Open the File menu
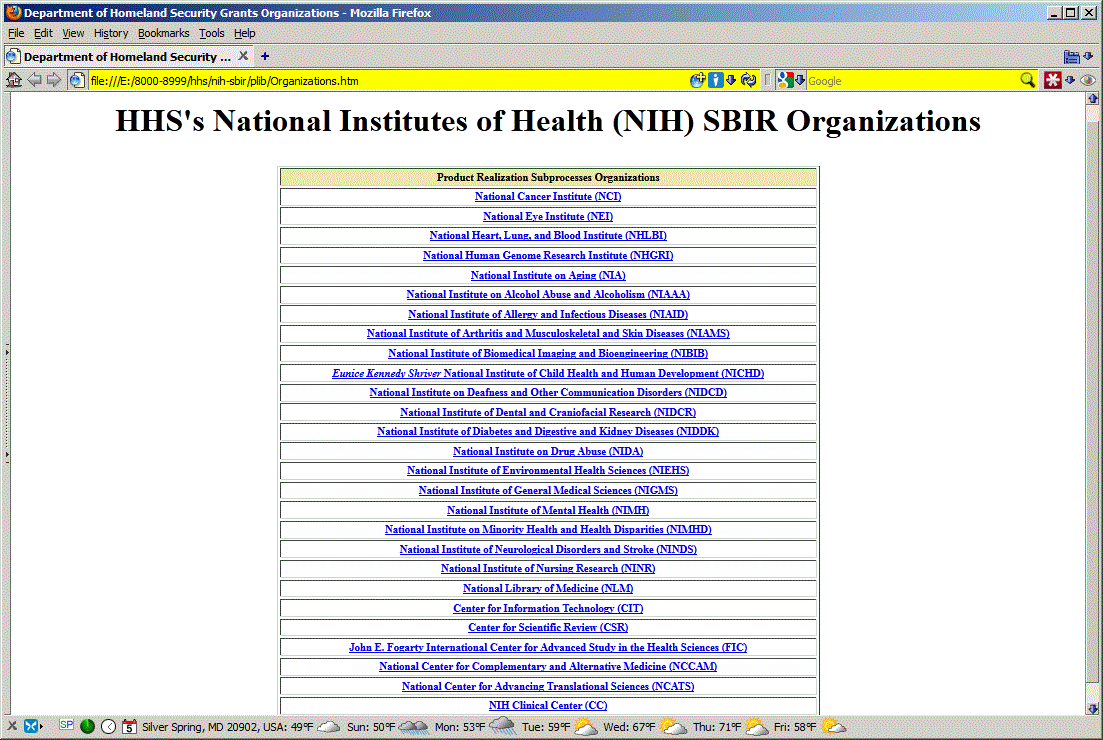 [x=15, y=33]
